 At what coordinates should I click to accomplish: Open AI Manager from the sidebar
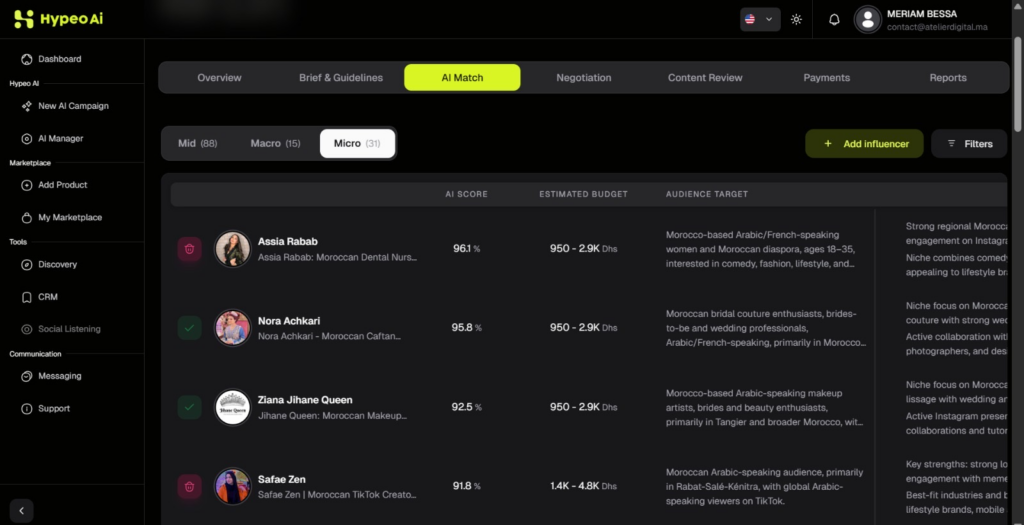[x=60, y=138]
